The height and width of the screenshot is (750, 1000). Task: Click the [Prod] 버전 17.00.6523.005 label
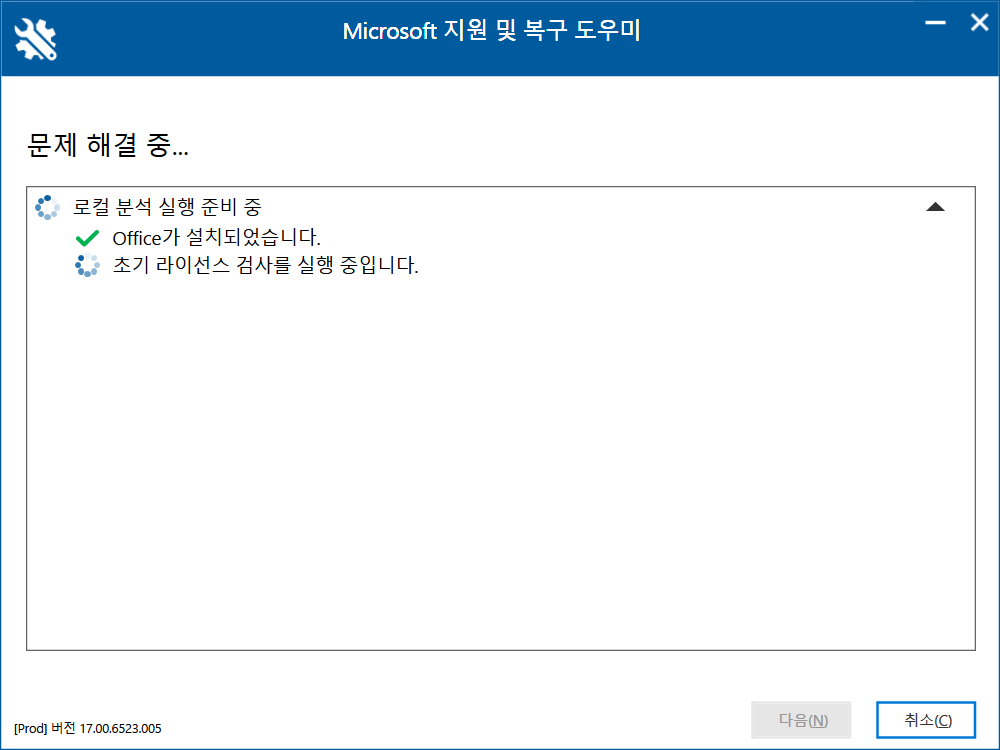tap(87, 728)
